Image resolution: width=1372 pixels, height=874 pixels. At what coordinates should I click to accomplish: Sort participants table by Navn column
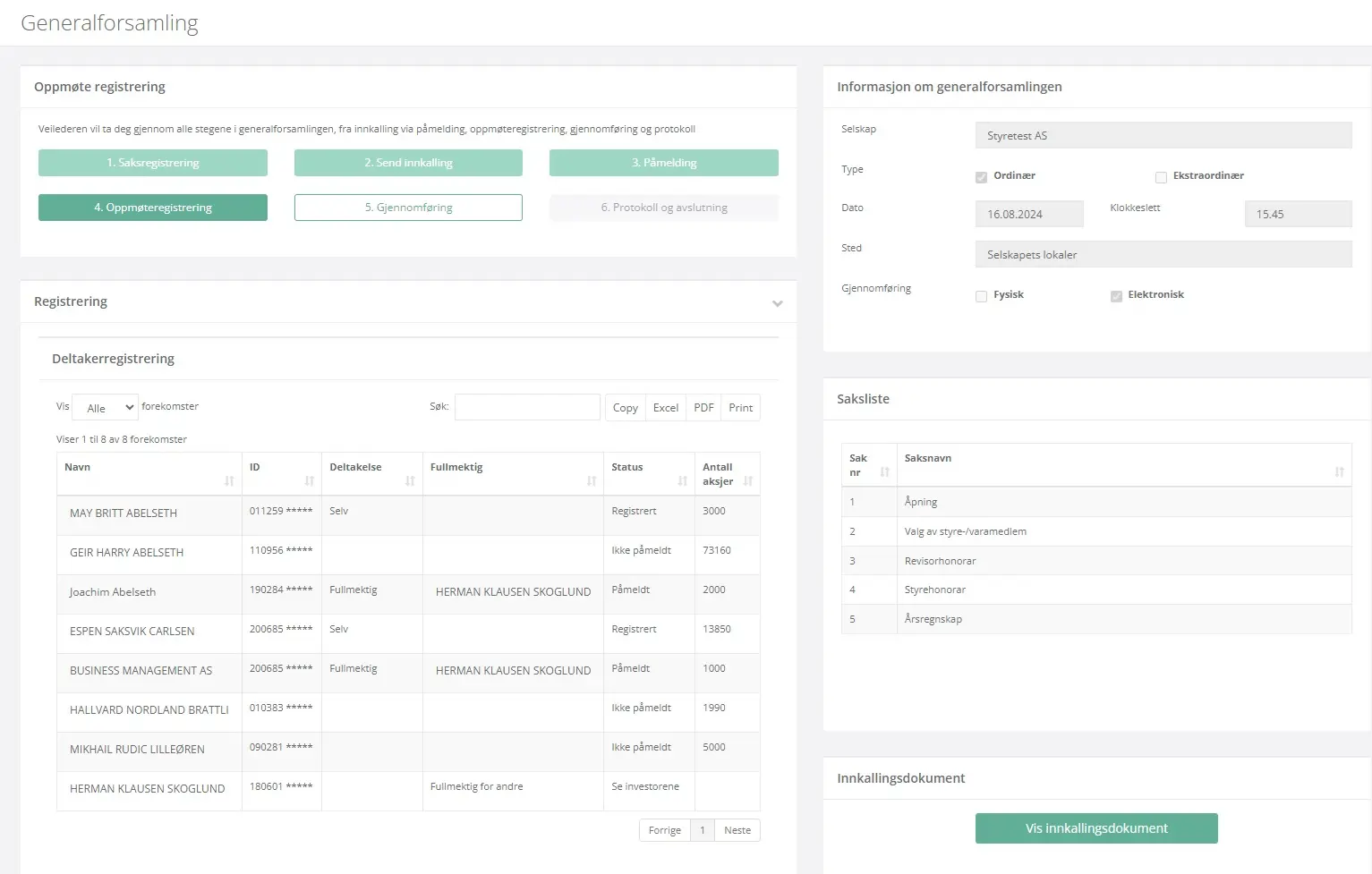click(x=229, y=481)
